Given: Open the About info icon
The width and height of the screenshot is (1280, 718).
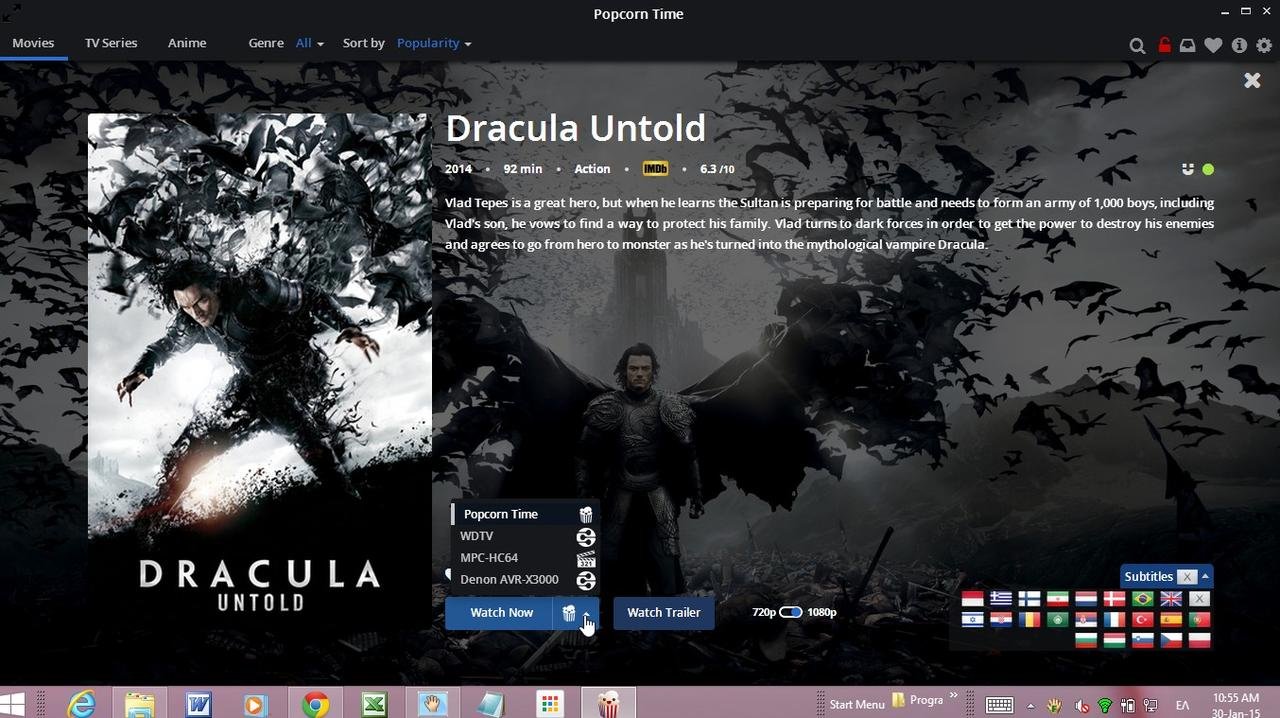Looking at the screenshot, I should pos(1239,45).
